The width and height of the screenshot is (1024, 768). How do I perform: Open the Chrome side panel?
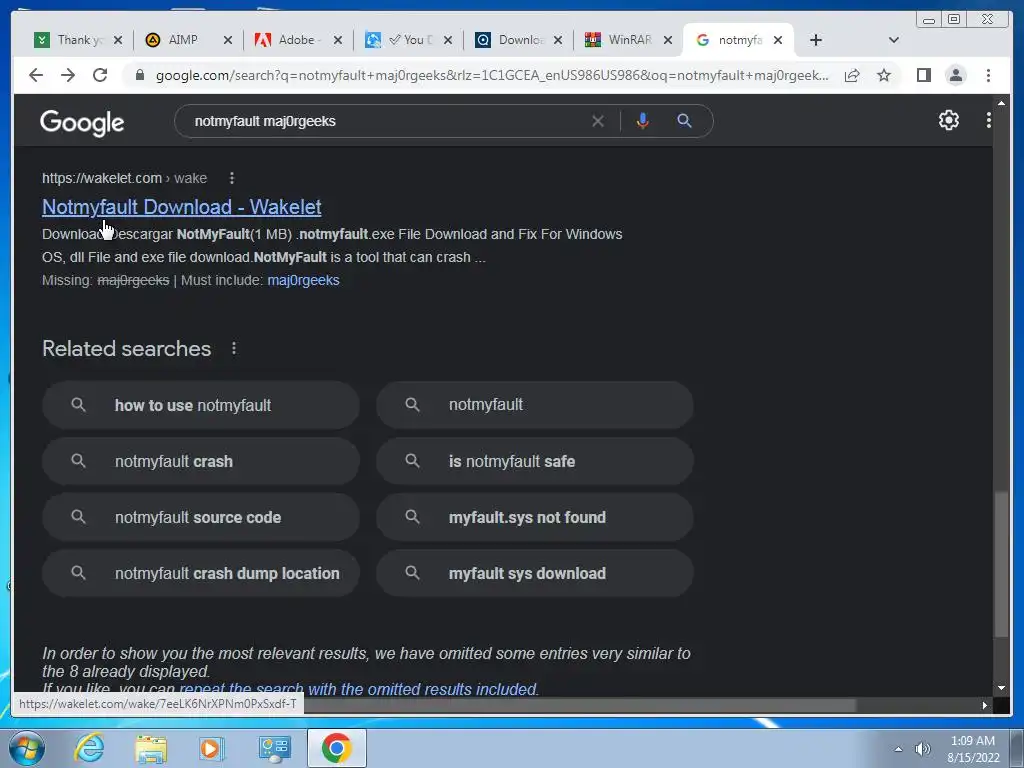[923, 75]
